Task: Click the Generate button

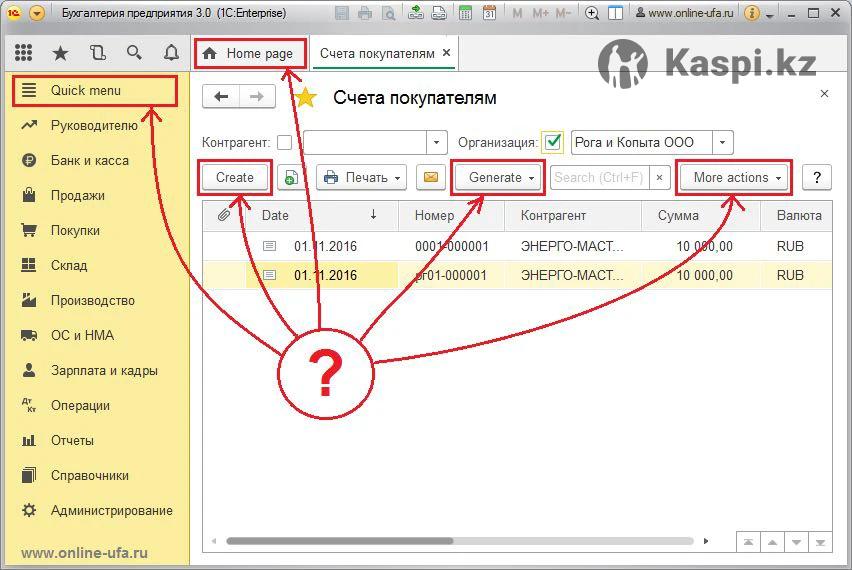Action: click(x=498, y=178)
